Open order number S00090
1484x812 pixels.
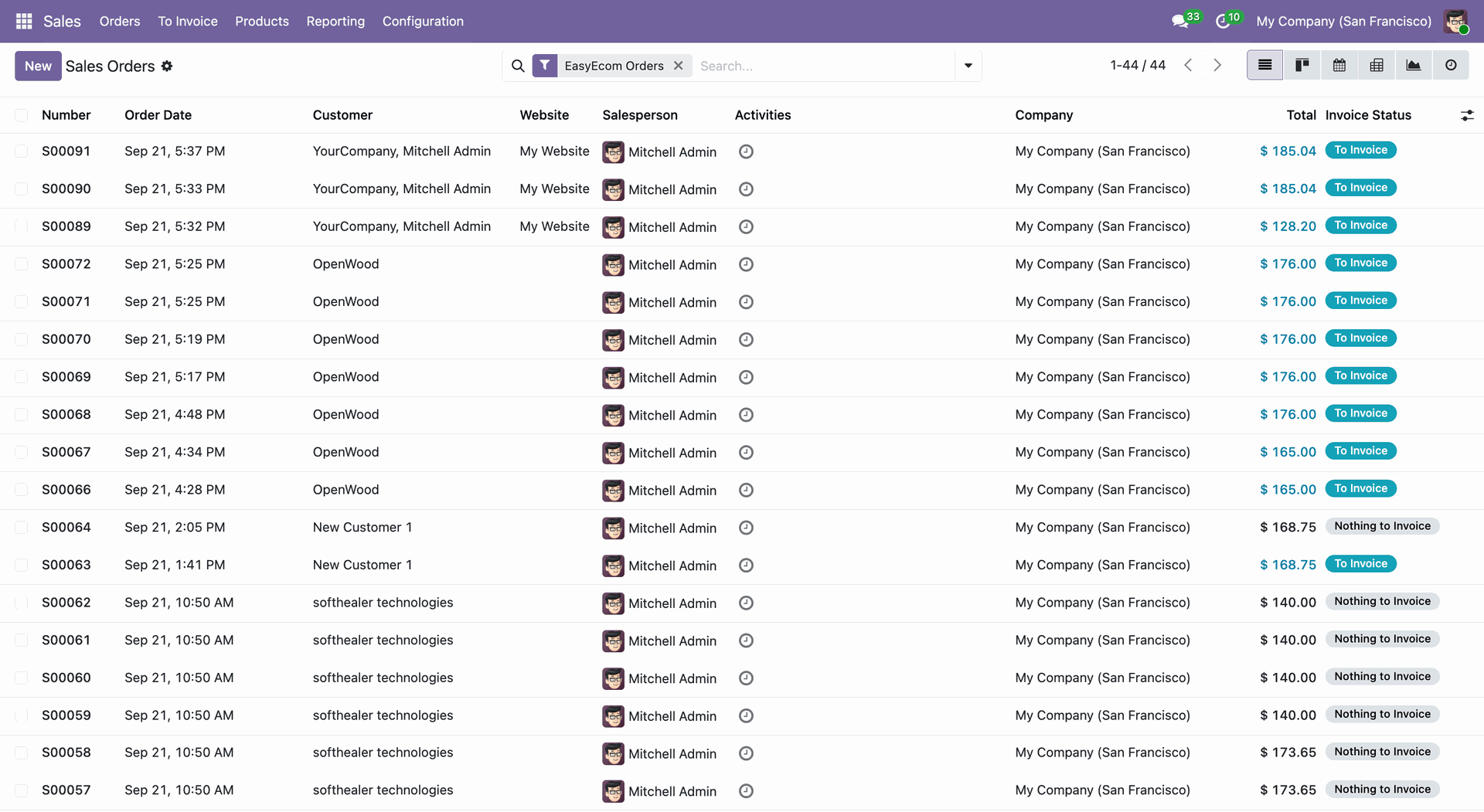click(66, 189)
